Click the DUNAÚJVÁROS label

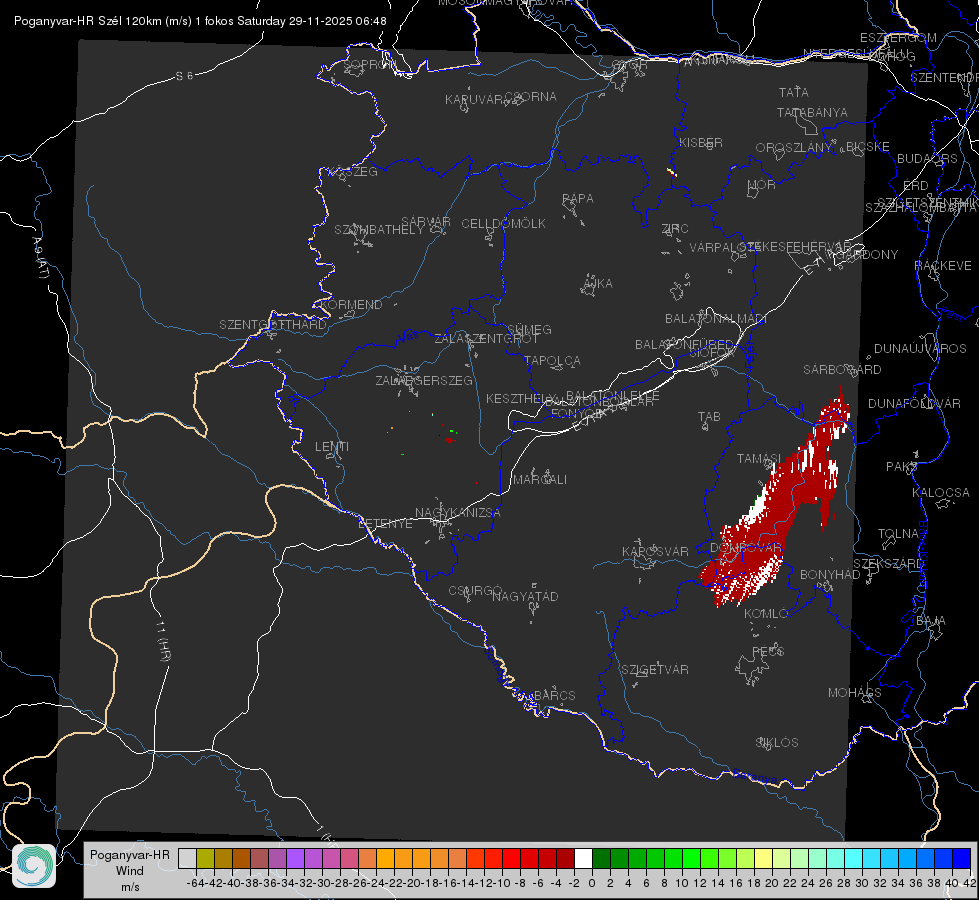(920, 349)
